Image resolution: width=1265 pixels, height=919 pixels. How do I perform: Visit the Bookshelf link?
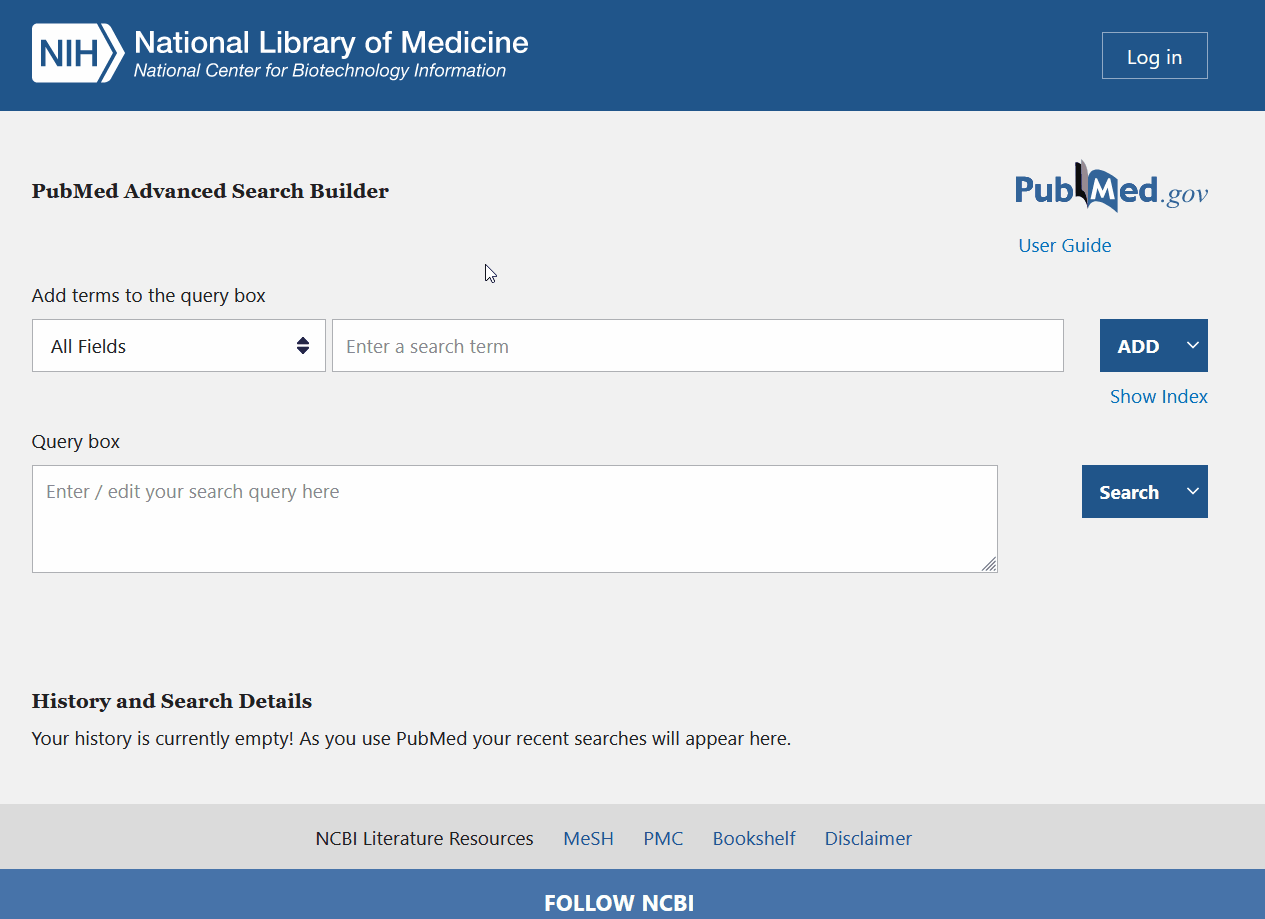[x=753, y=839]
